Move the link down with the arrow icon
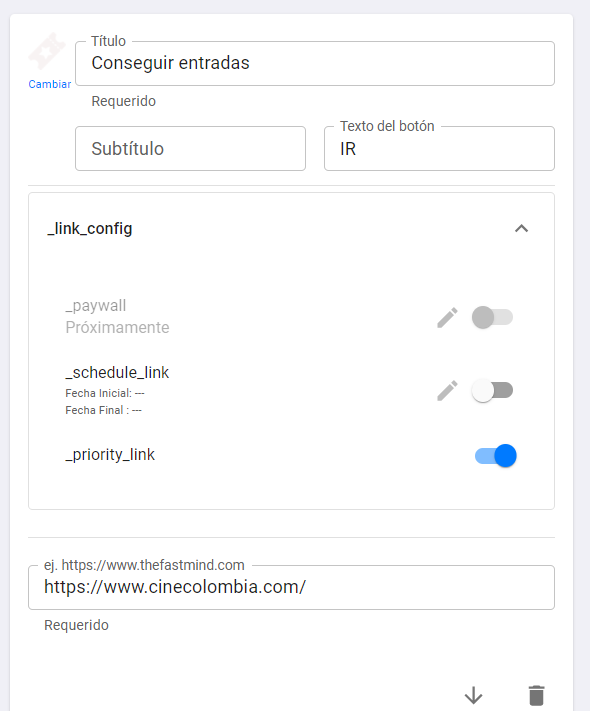The height and width of the screenshot is (711, 590). (473, 695)
